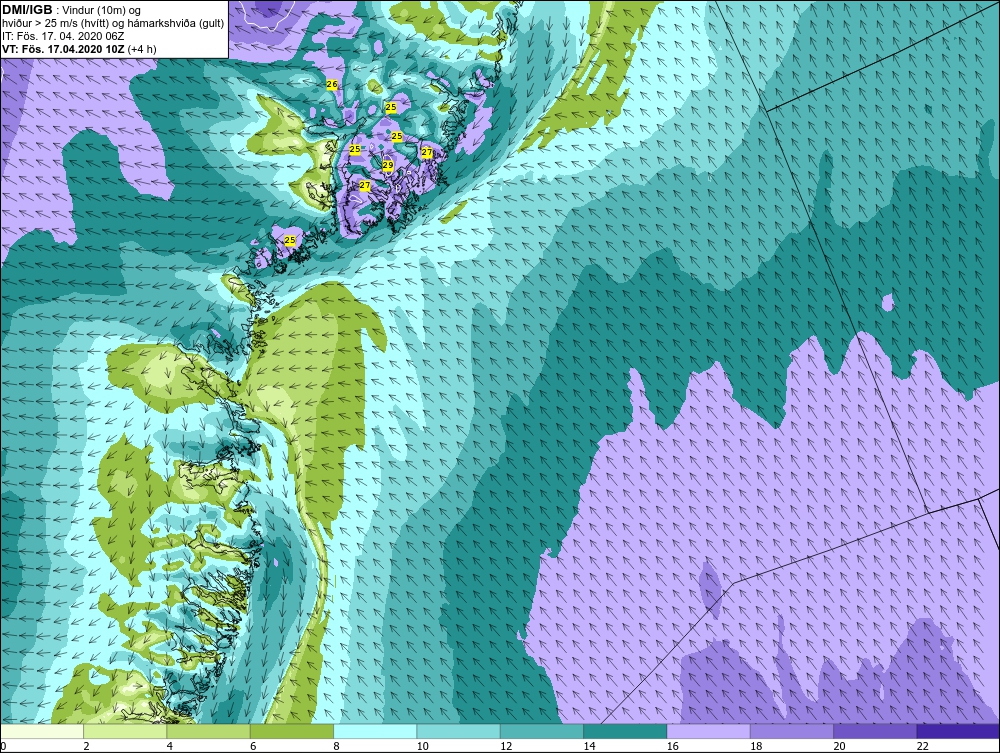Select the 4–6 m/s green legend swatch
This screenshot has width=1000, height=753.
209,731
